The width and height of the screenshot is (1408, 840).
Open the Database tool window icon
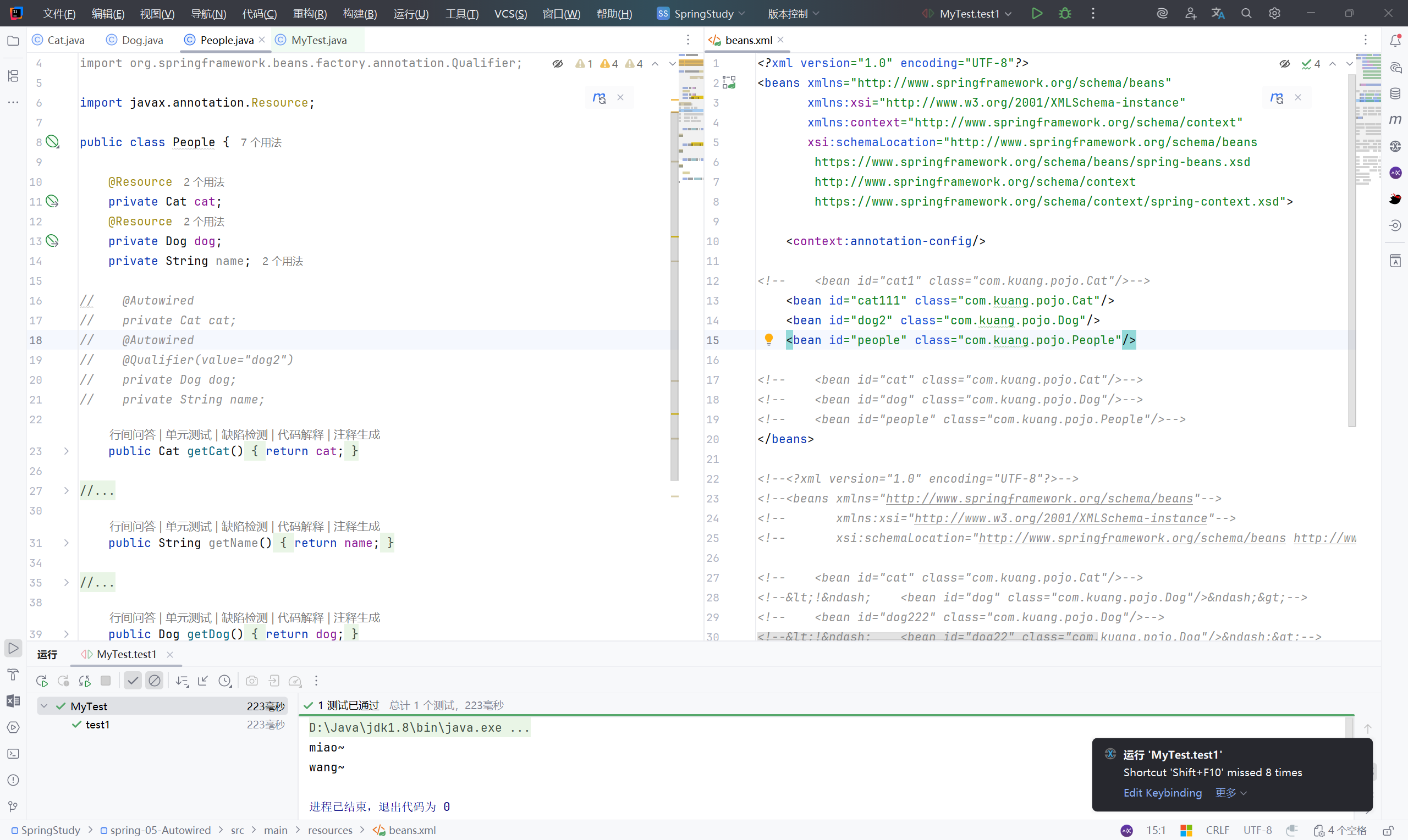1395,93
